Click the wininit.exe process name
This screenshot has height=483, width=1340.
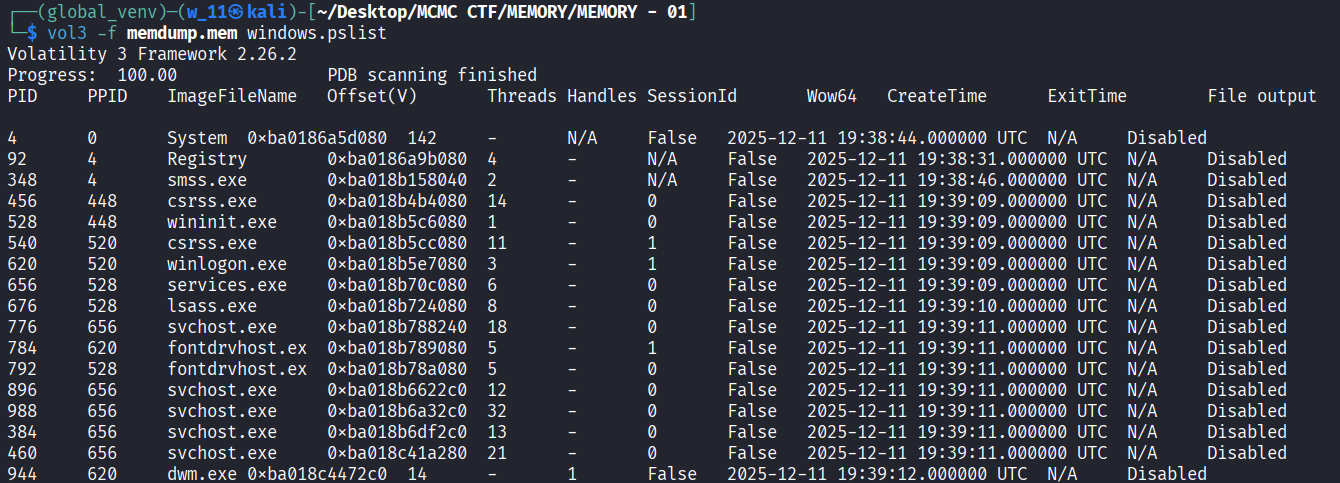point(222,222)
